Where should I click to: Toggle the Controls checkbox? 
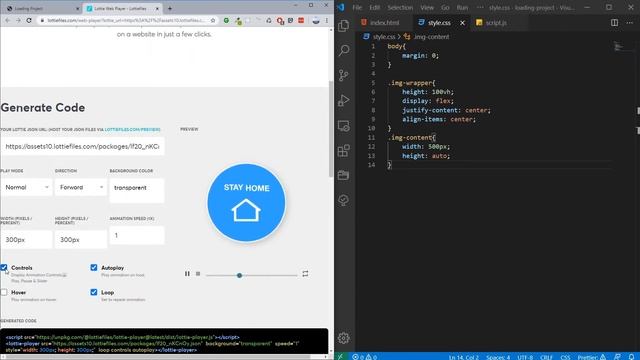[4, 268]
